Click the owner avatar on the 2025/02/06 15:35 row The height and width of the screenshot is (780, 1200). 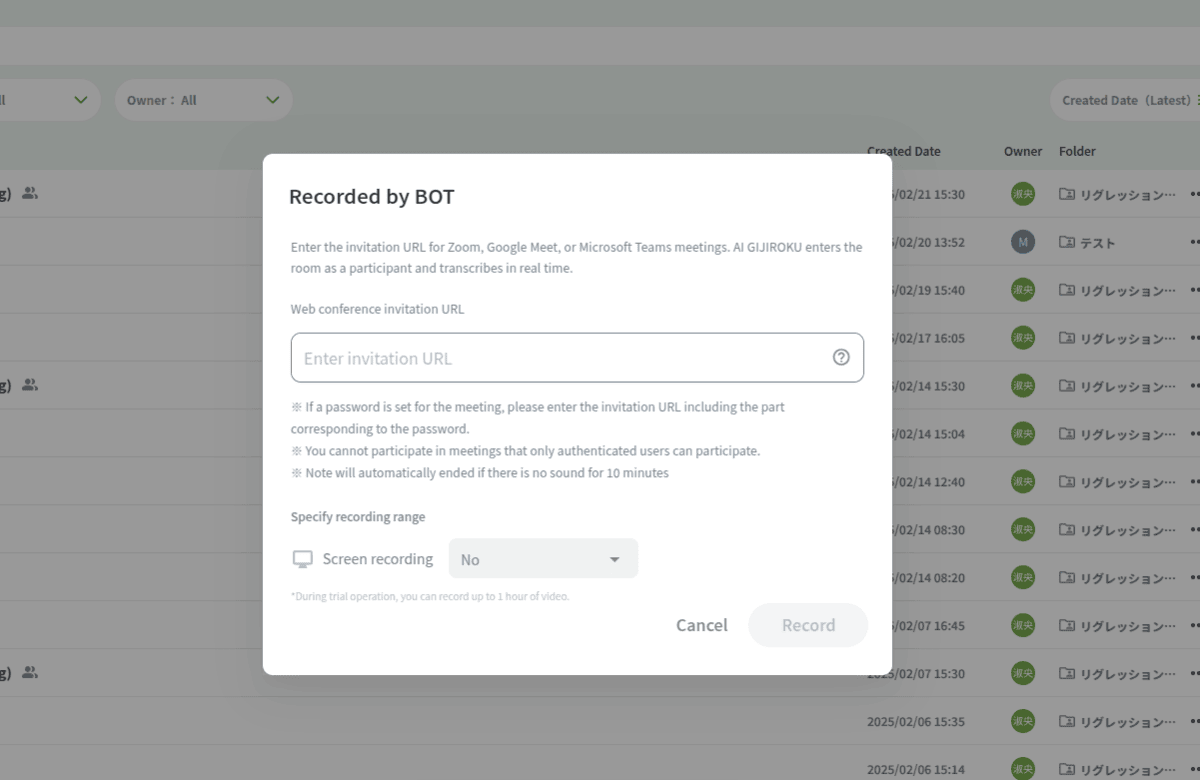tap(1022, 721)
